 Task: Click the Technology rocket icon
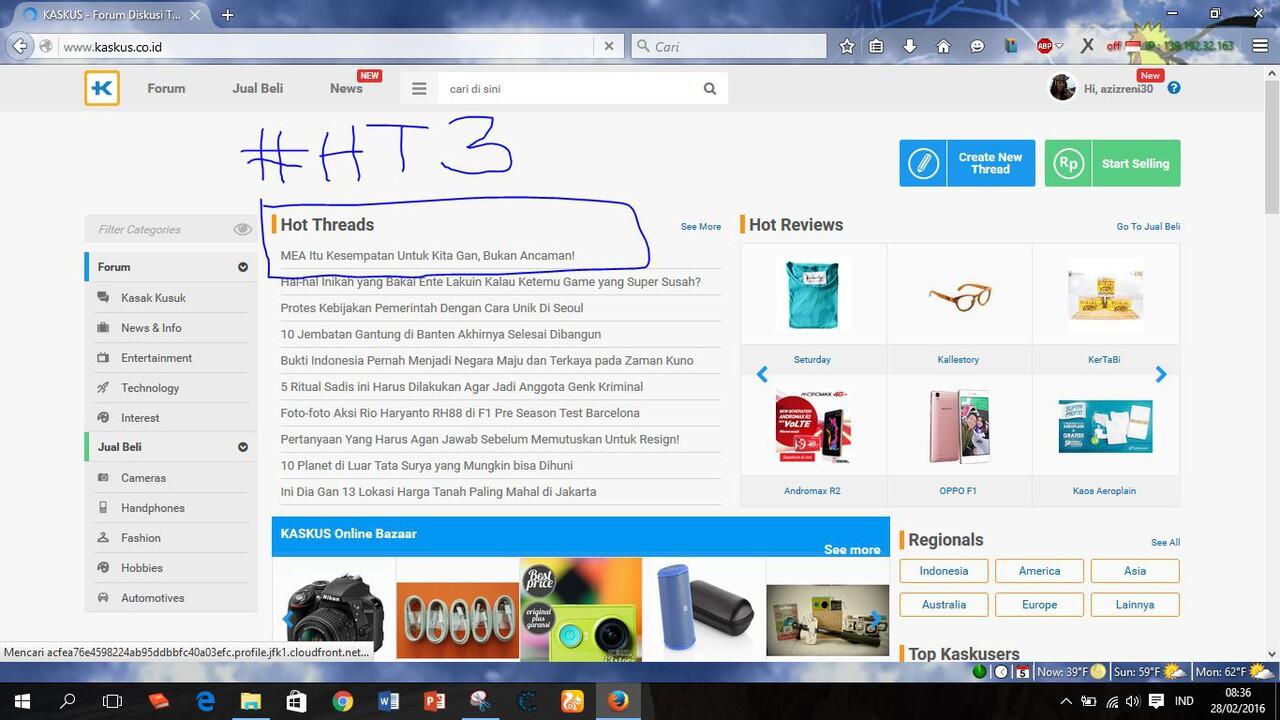click(x=103, y=388)
